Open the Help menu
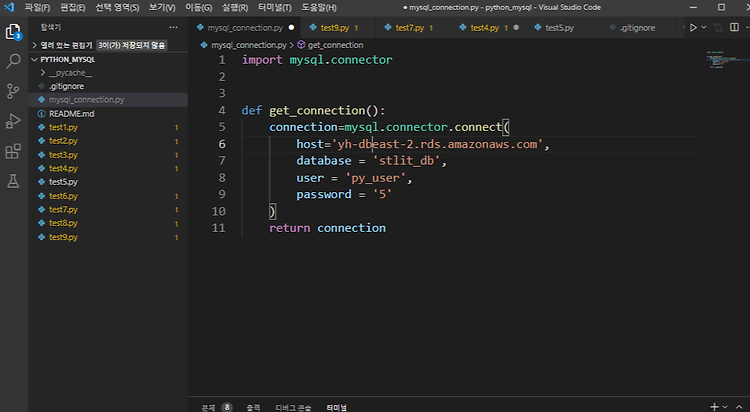Image resolution: width=750 pixels, height=412 pixels. pyautogui.click(x=319, y=8)
